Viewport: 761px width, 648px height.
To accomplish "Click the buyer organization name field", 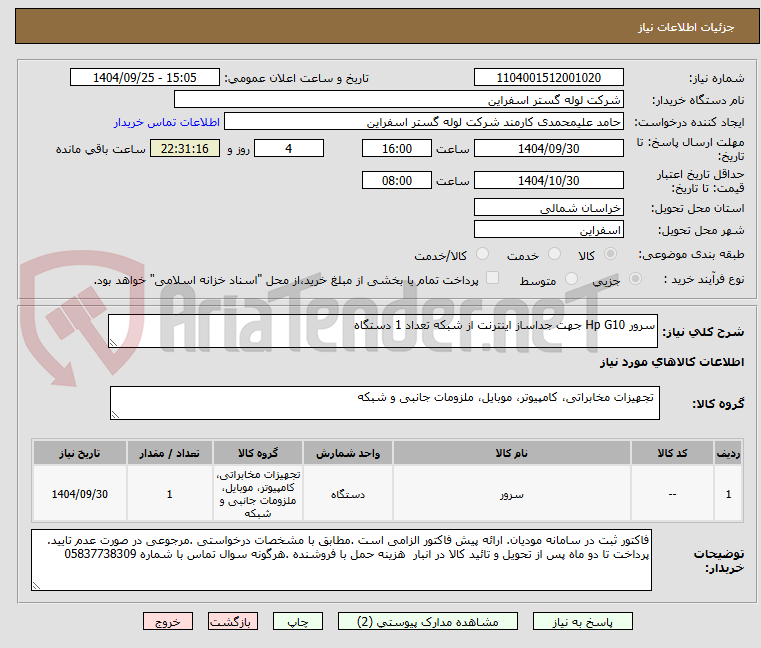I will (x=398, y=100).
